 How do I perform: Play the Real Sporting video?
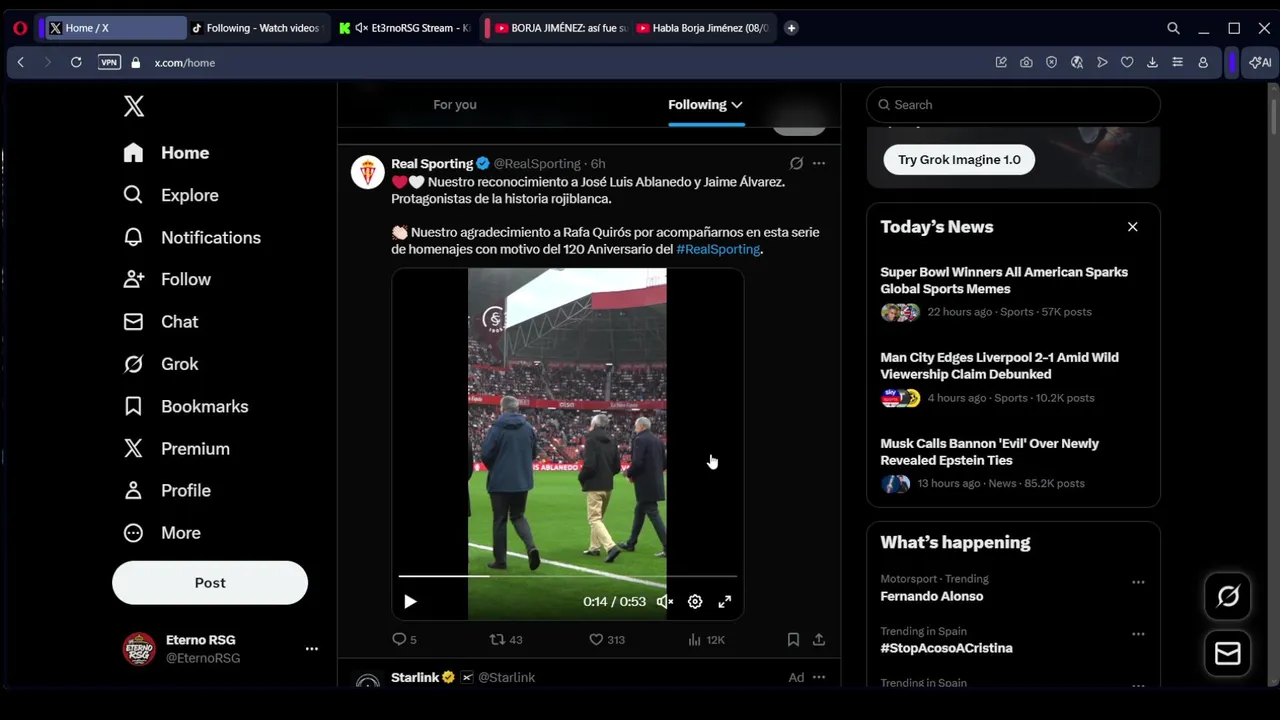[410, 601]
